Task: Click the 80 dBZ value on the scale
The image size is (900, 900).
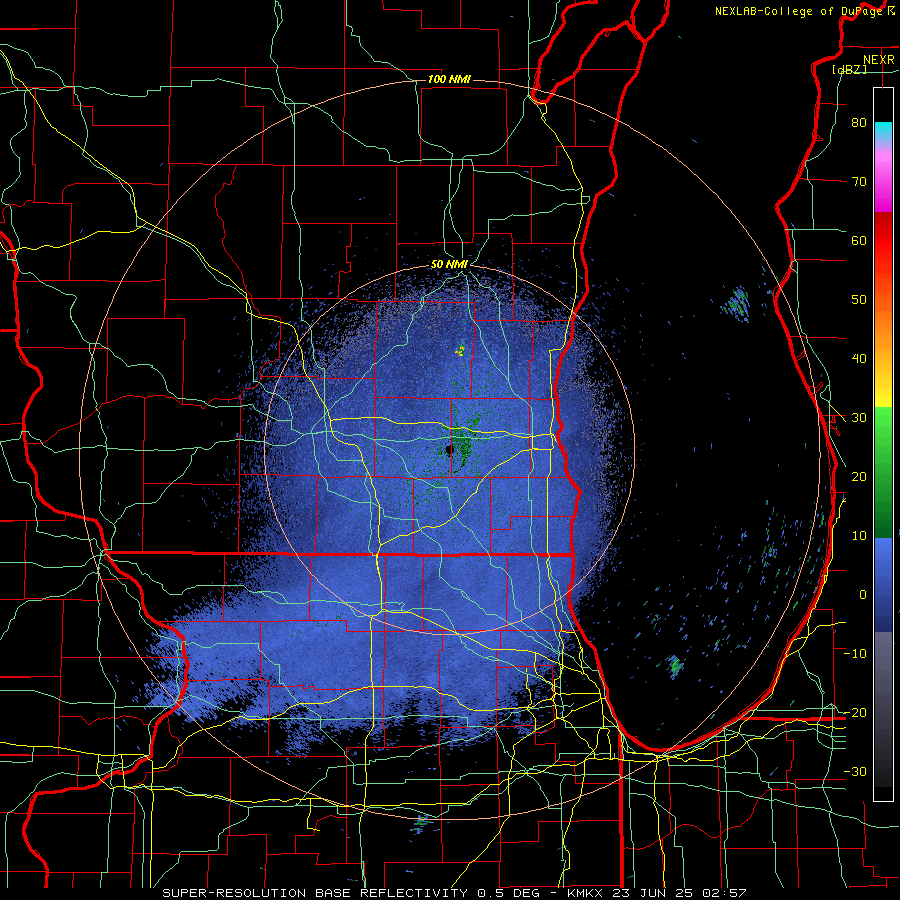Action: tap(859, 122)
